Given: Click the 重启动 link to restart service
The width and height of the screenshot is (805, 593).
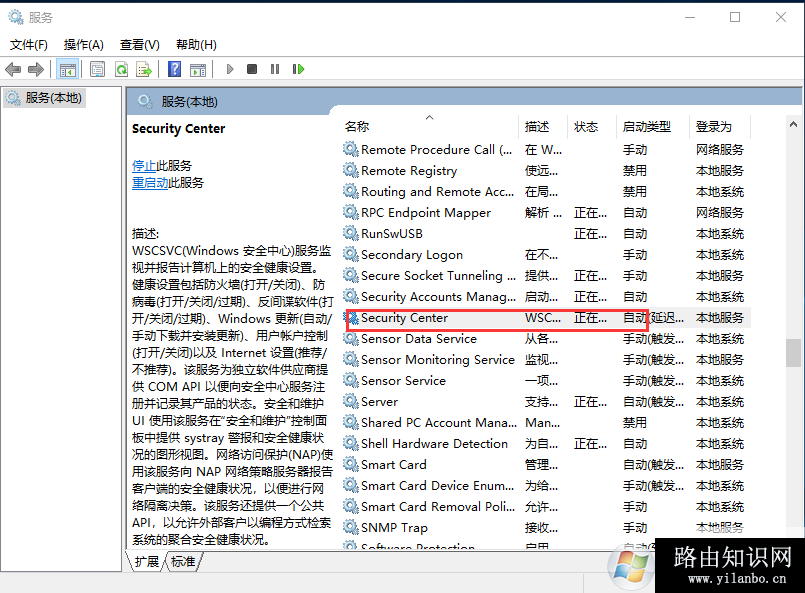Looking at the screenshot, I should pyautogui.click(x=150, y=182).
